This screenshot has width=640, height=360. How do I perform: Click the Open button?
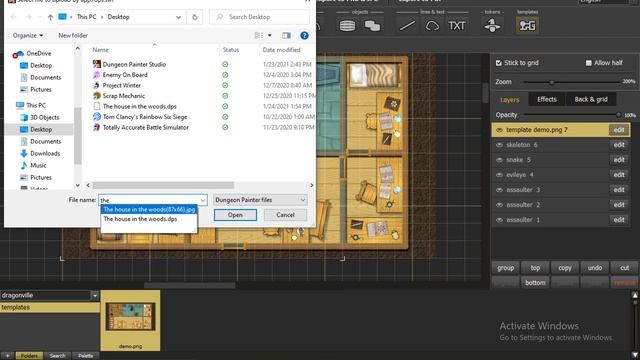[x=236, y=215]
